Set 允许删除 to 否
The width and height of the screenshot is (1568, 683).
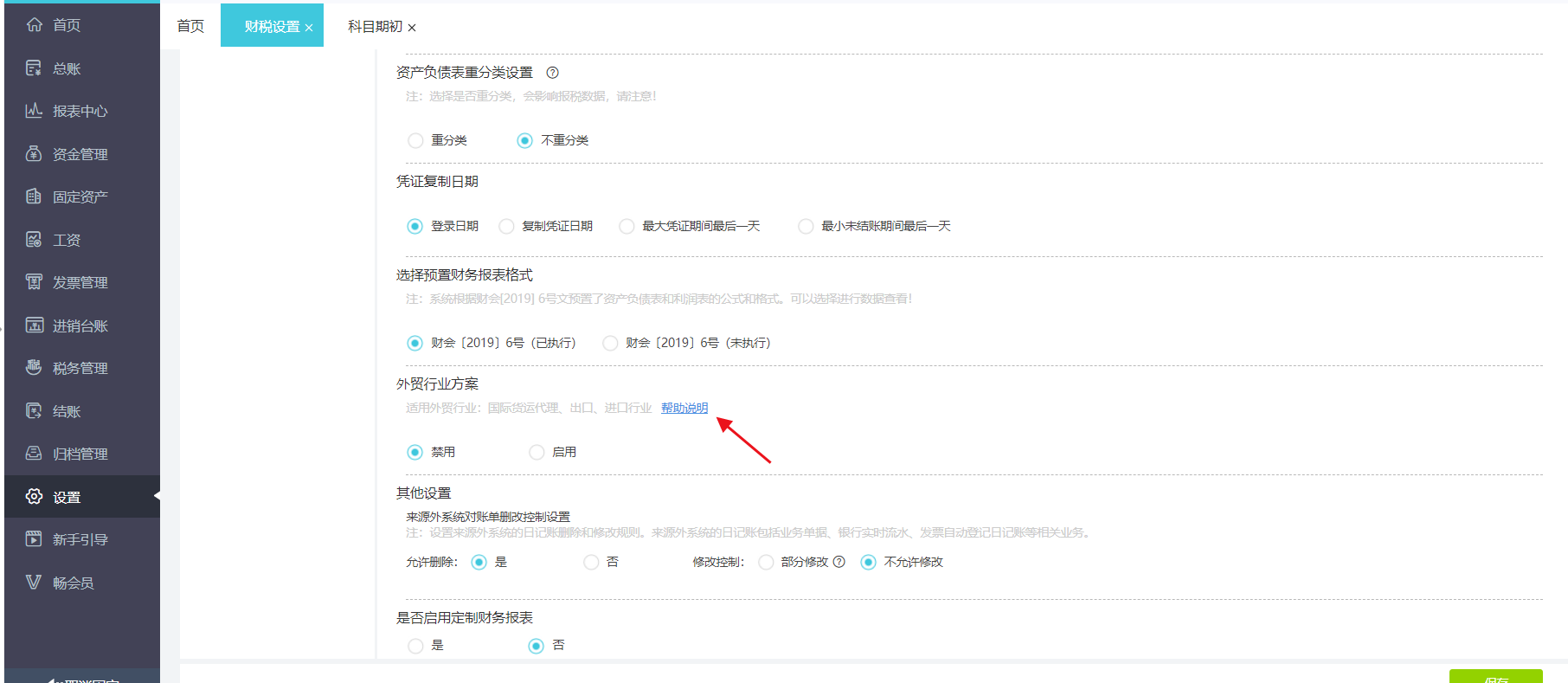point(592,562)
